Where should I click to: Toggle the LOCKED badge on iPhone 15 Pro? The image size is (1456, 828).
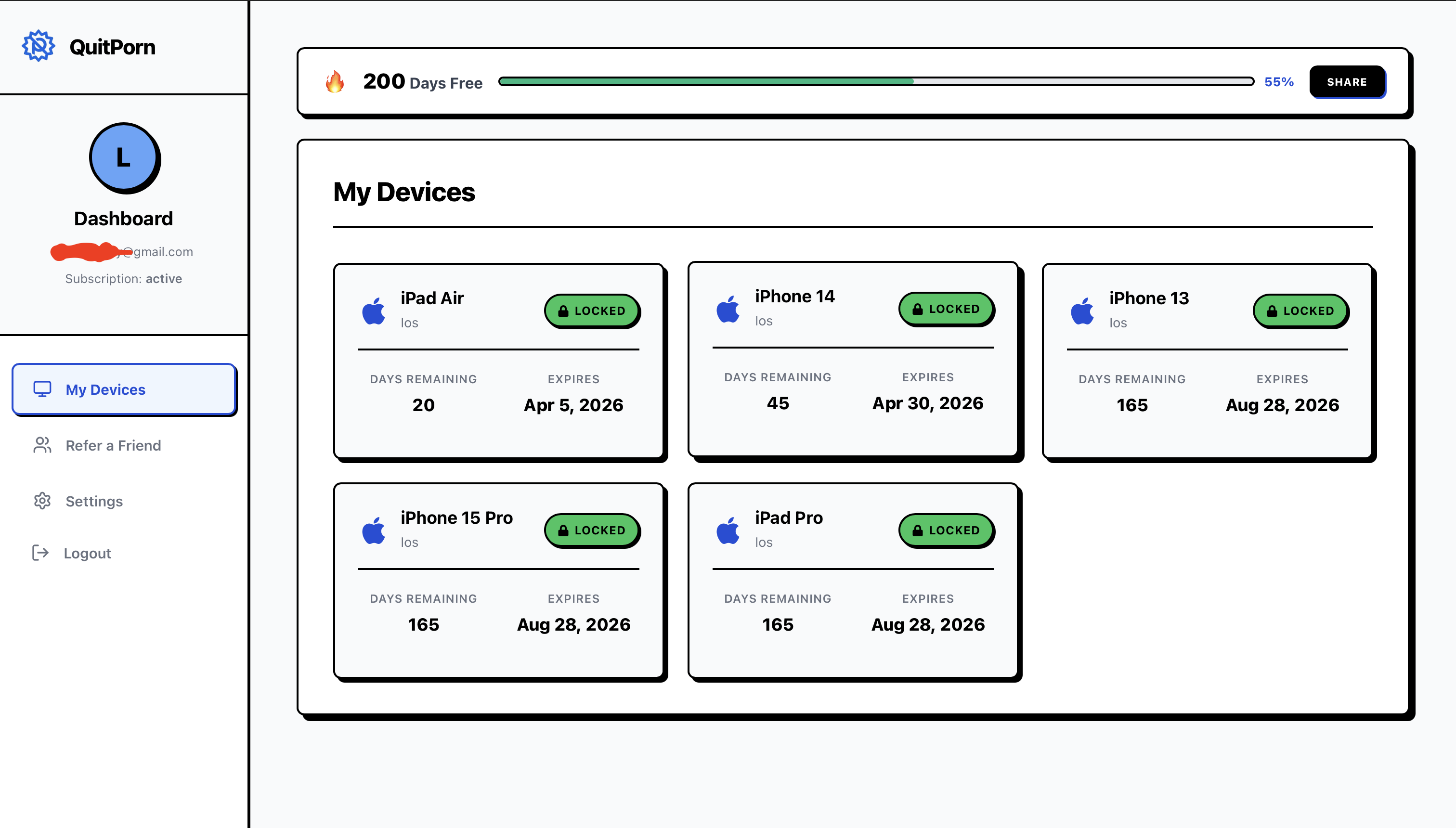(x=591, y=530)
